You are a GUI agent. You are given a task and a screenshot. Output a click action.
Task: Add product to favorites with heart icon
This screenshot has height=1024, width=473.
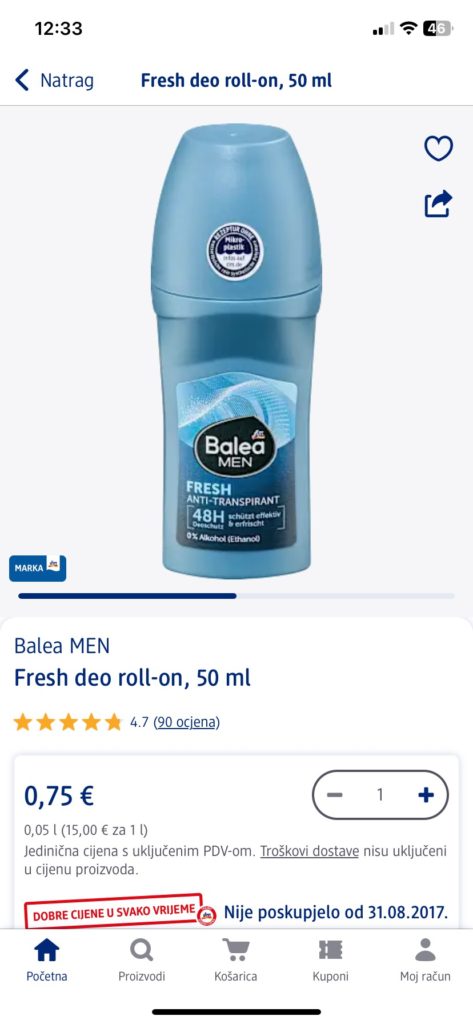[438, 148]
